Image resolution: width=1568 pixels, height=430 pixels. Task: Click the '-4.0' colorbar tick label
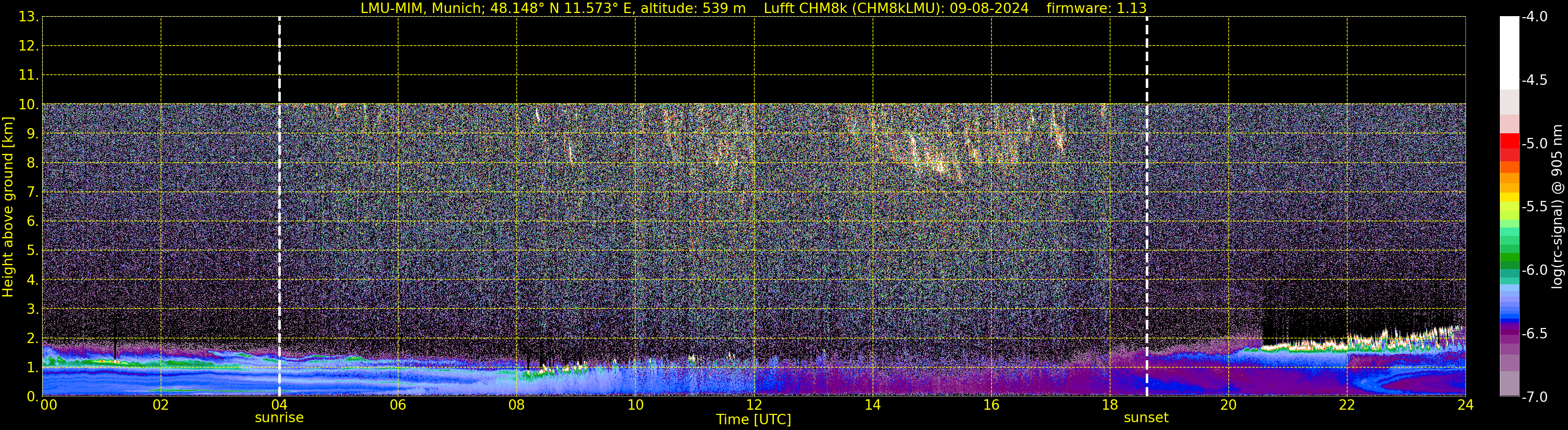coord(1534,17)
